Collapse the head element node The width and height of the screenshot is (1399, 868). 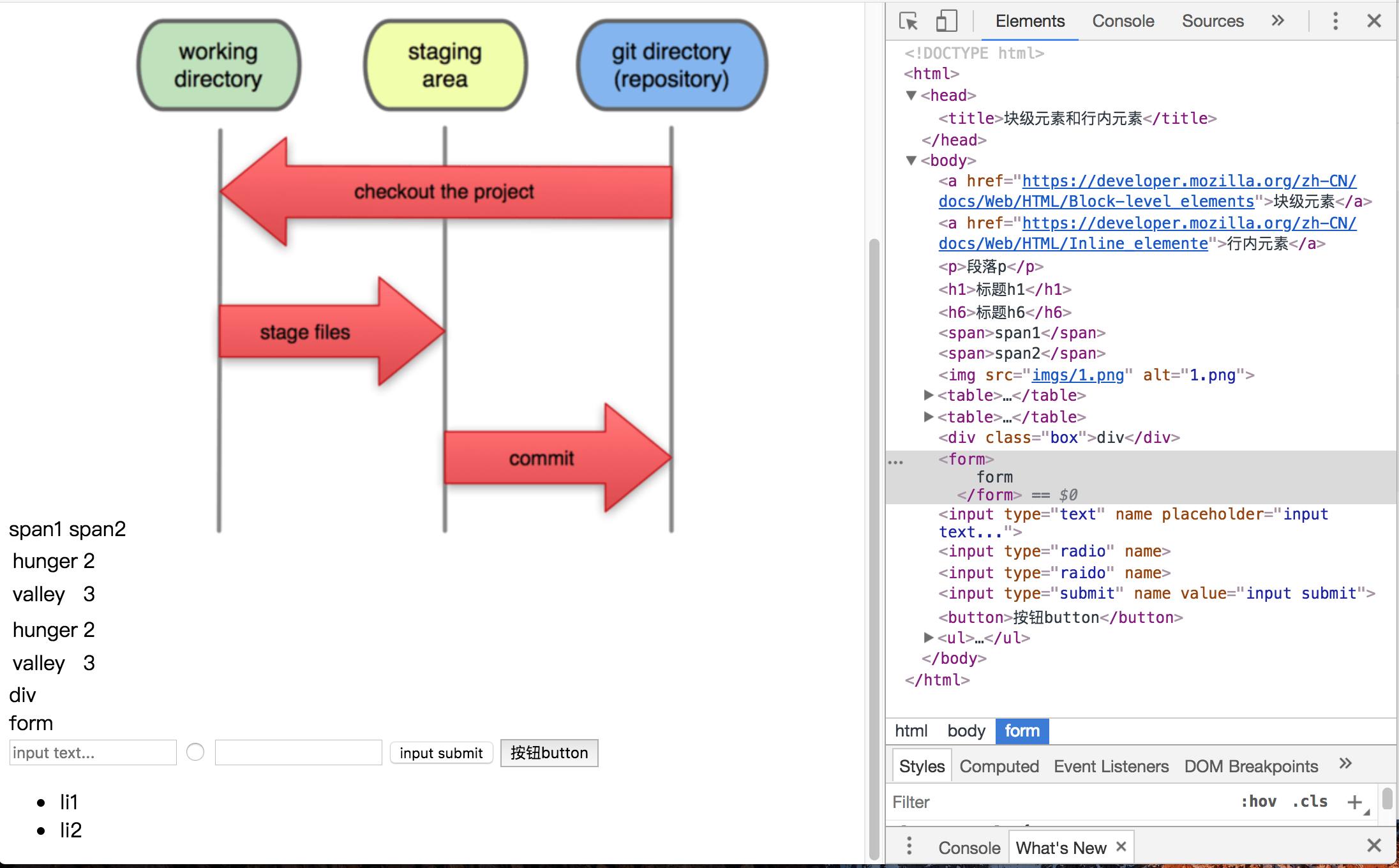click(x=911, y=96)
